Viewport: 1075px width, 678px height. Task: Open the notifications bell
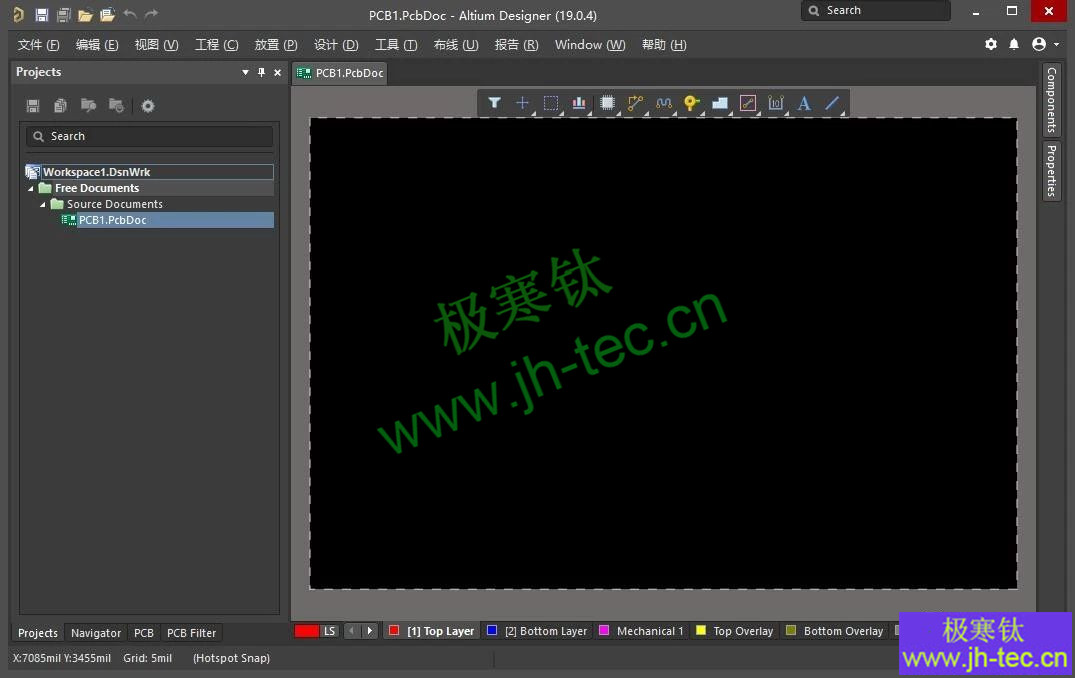(x=1014, y=44)
